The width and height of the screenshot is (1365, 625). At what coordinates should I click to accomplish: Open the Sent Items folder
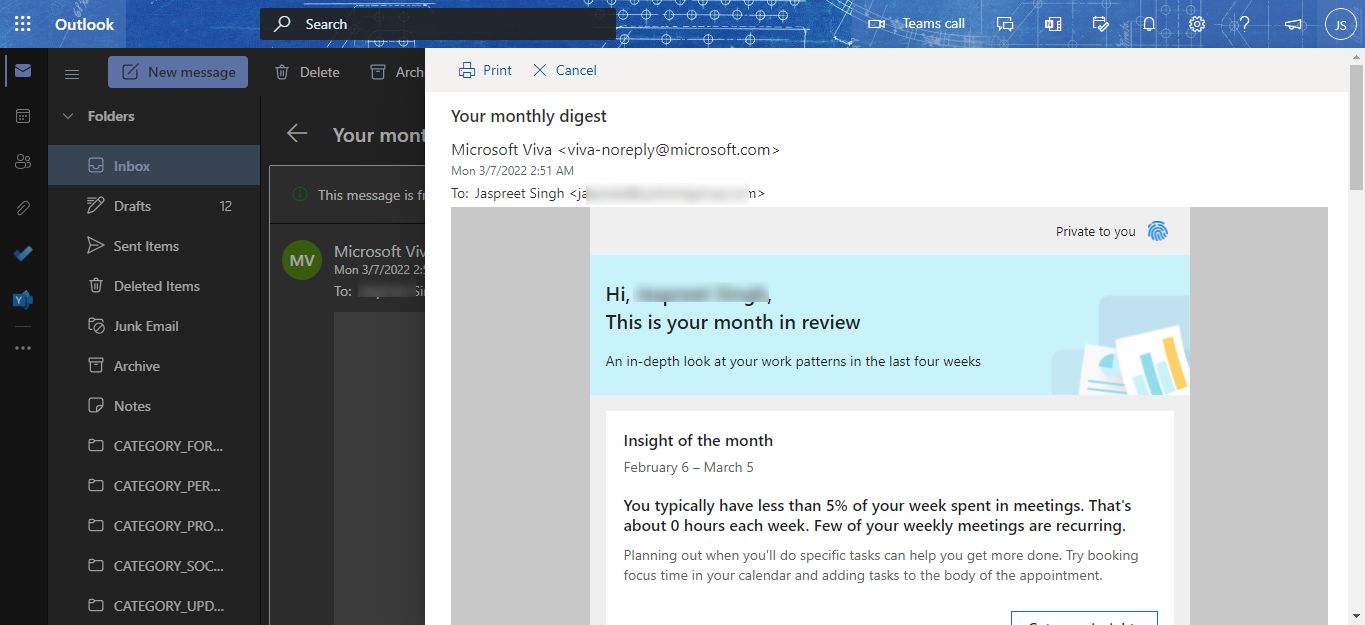tap(154, 246)
